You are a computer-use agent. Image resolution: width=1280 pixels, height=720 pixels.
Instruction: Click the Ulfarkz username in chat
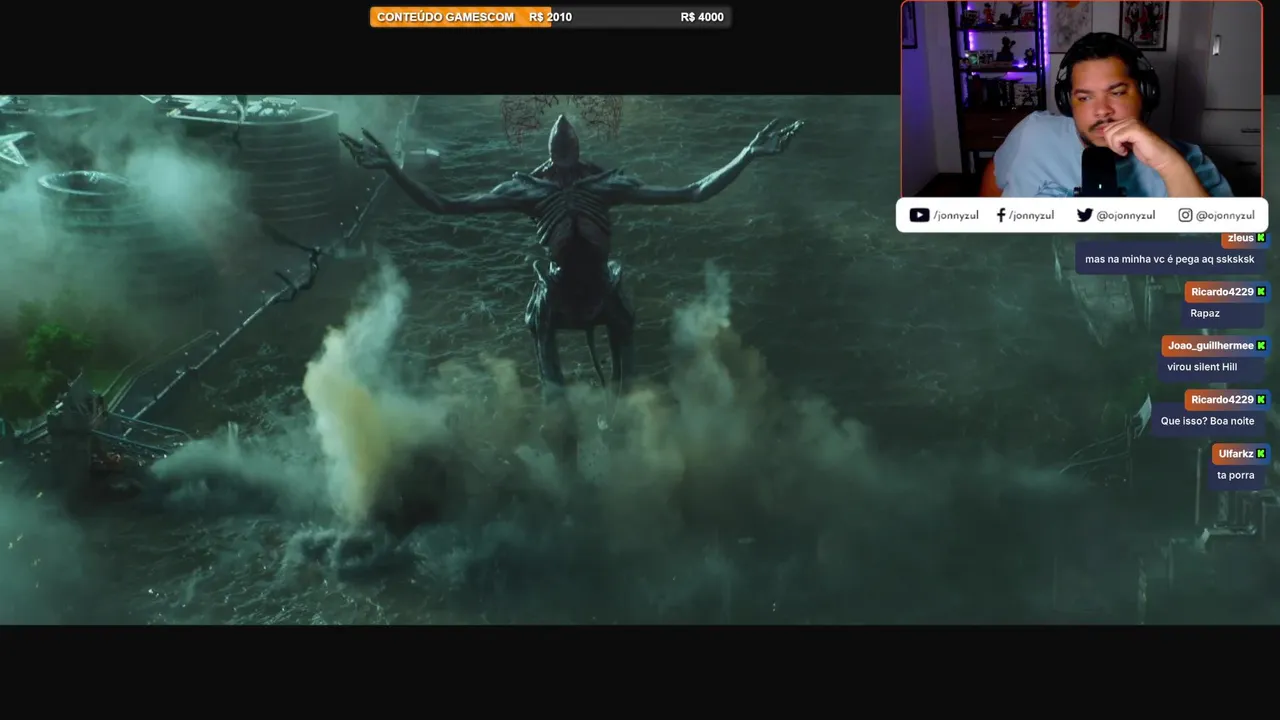click(x=1236, y=454)
